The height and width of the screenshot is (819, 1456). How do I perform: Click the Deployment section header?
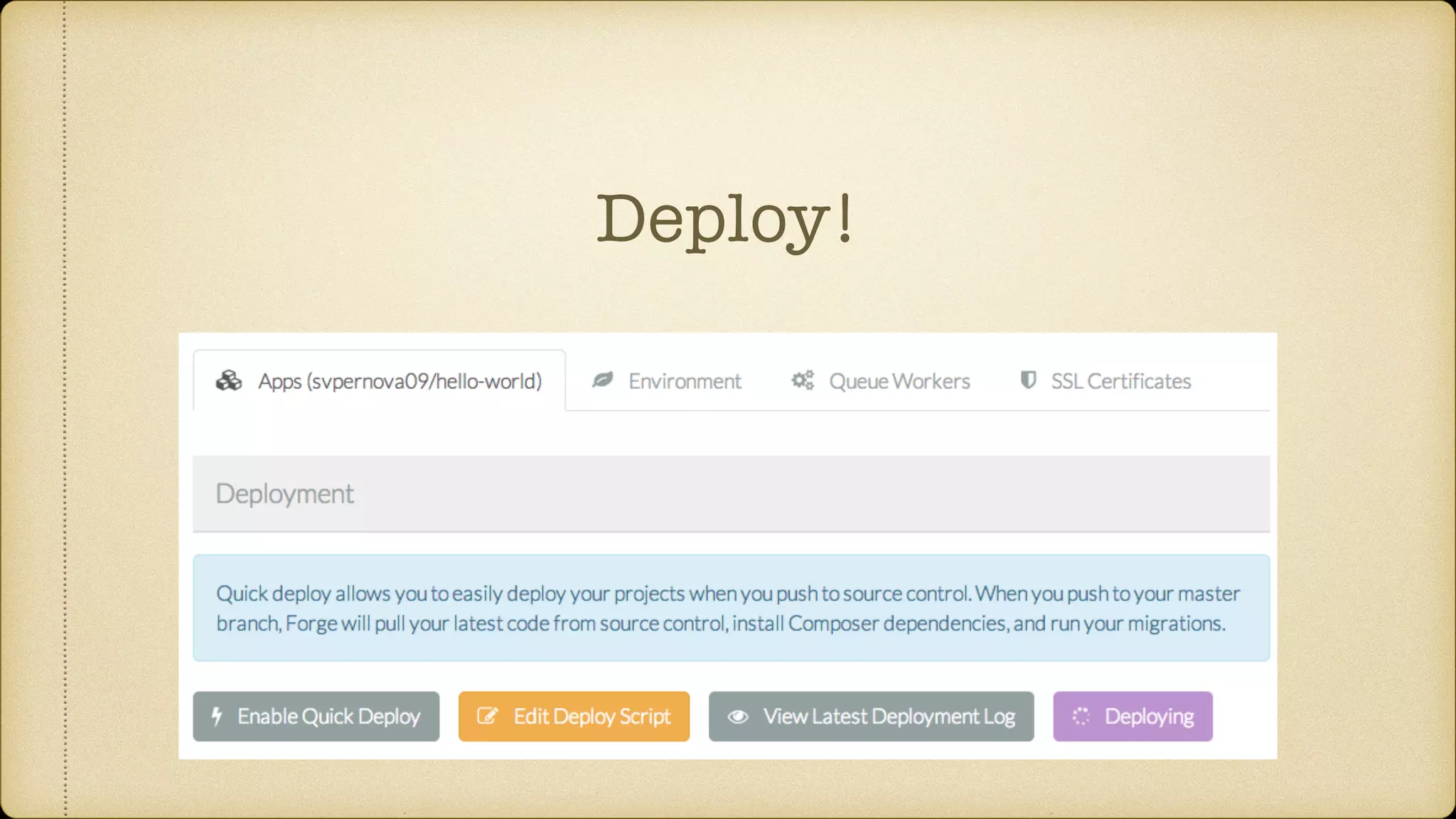click(732, 494)
